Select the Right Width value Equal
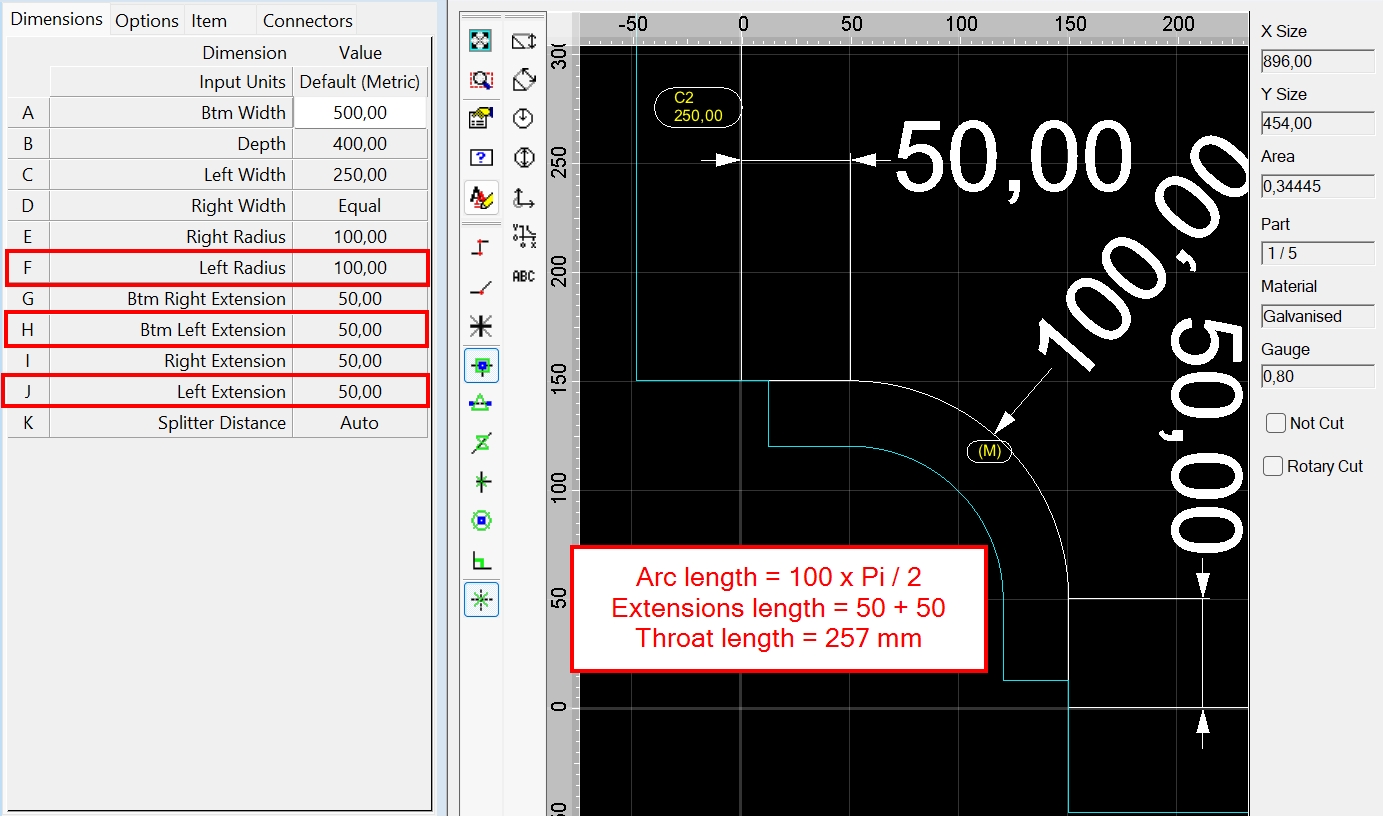 360,206
